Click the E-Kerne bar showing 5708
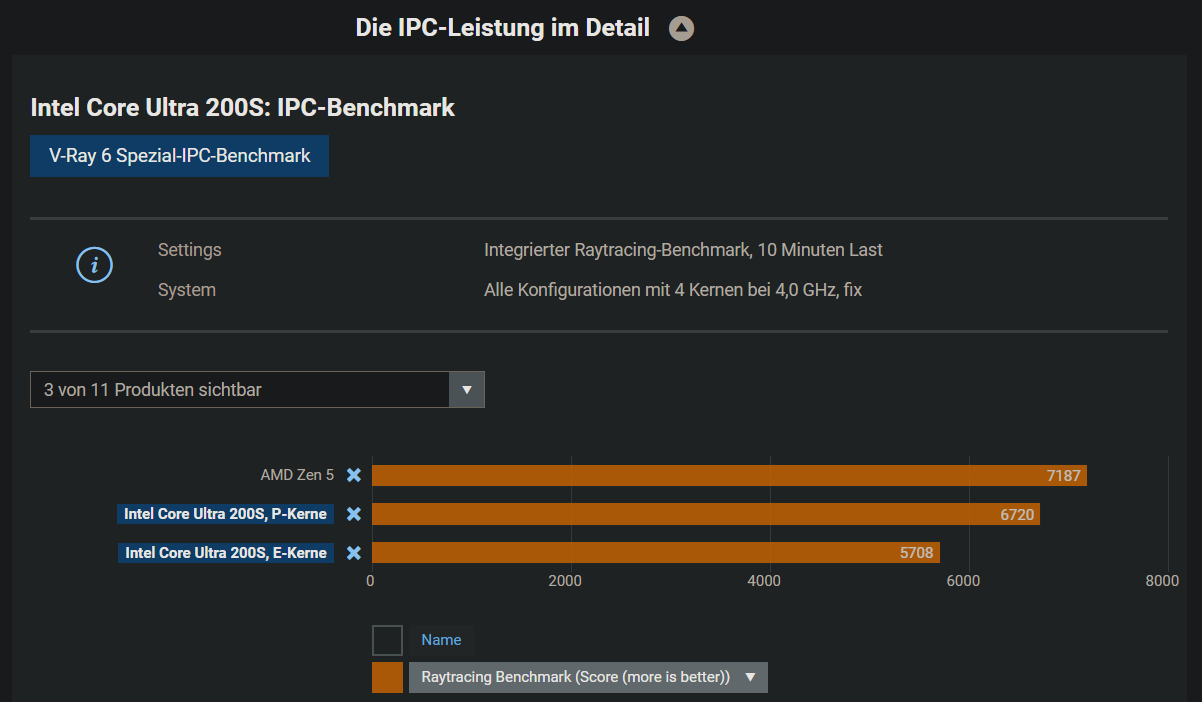The image size is (1202, 702). point(655,553)
